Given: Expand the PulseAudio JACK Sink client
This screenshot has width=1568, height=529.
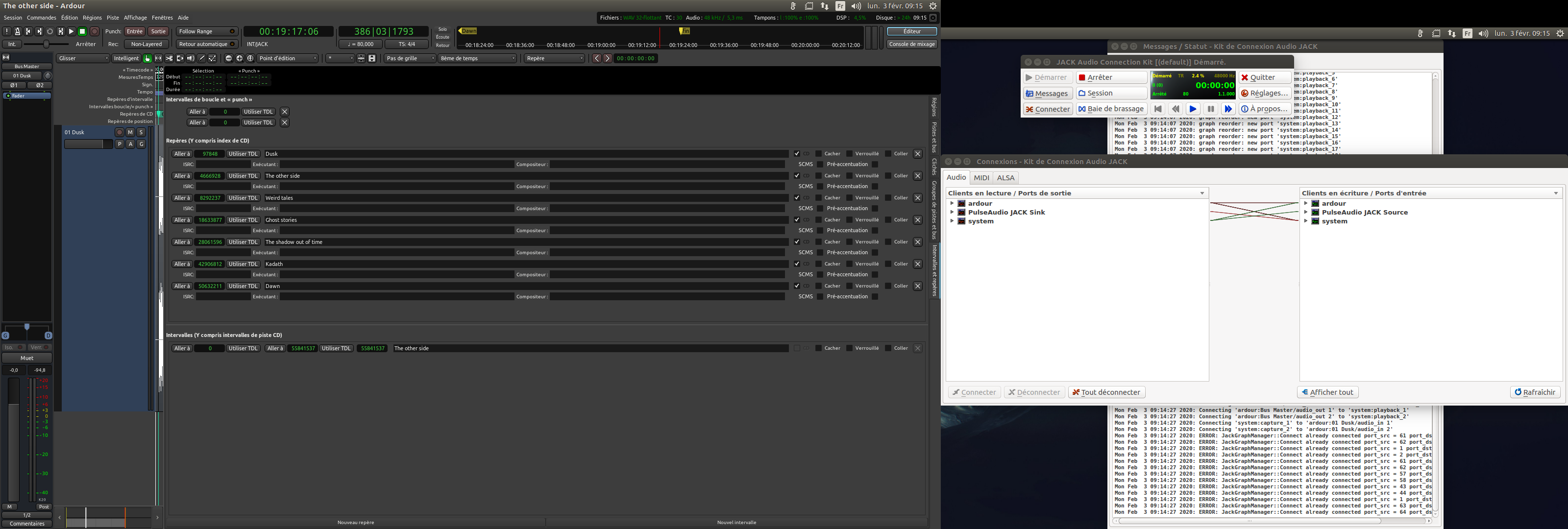Looking at the screenshot, I should point(952,213).
